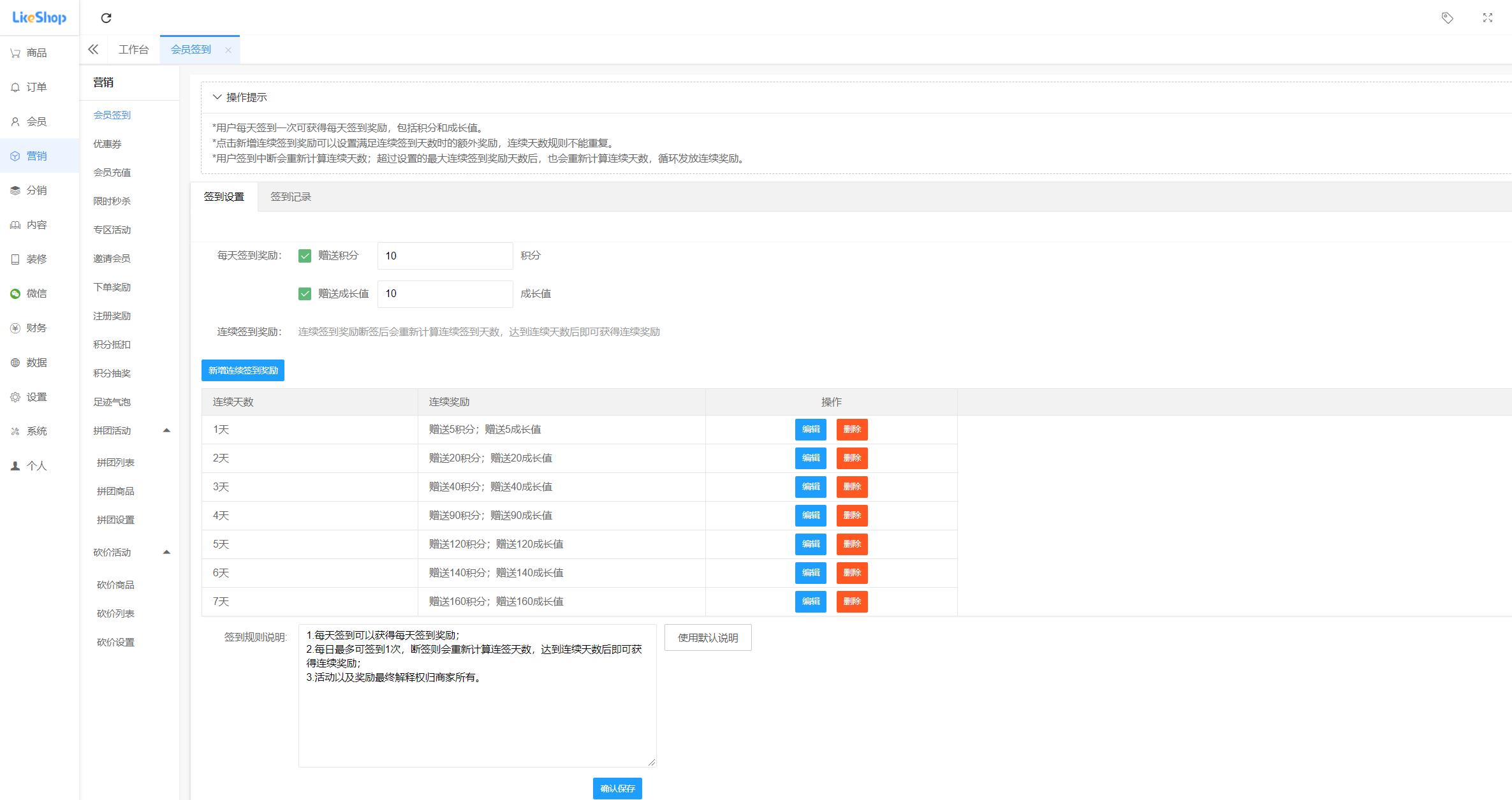This screenshot has height=800, width=1512.
Task: Click the 赠送积分 value input field
Action: (x=444, y=256)
